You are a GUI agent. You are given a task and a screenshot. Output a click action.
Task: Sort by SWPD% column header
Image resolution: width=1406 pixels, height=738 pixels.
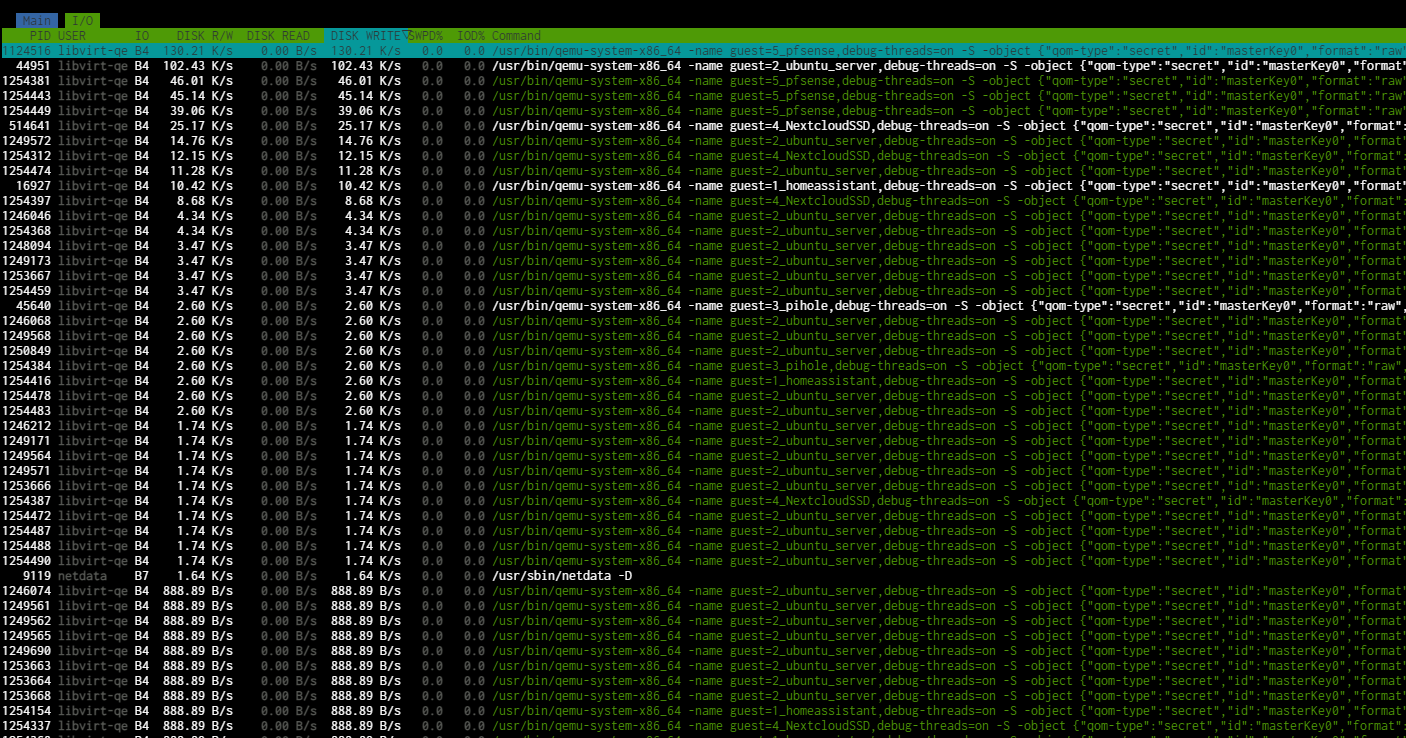point(426,36)
